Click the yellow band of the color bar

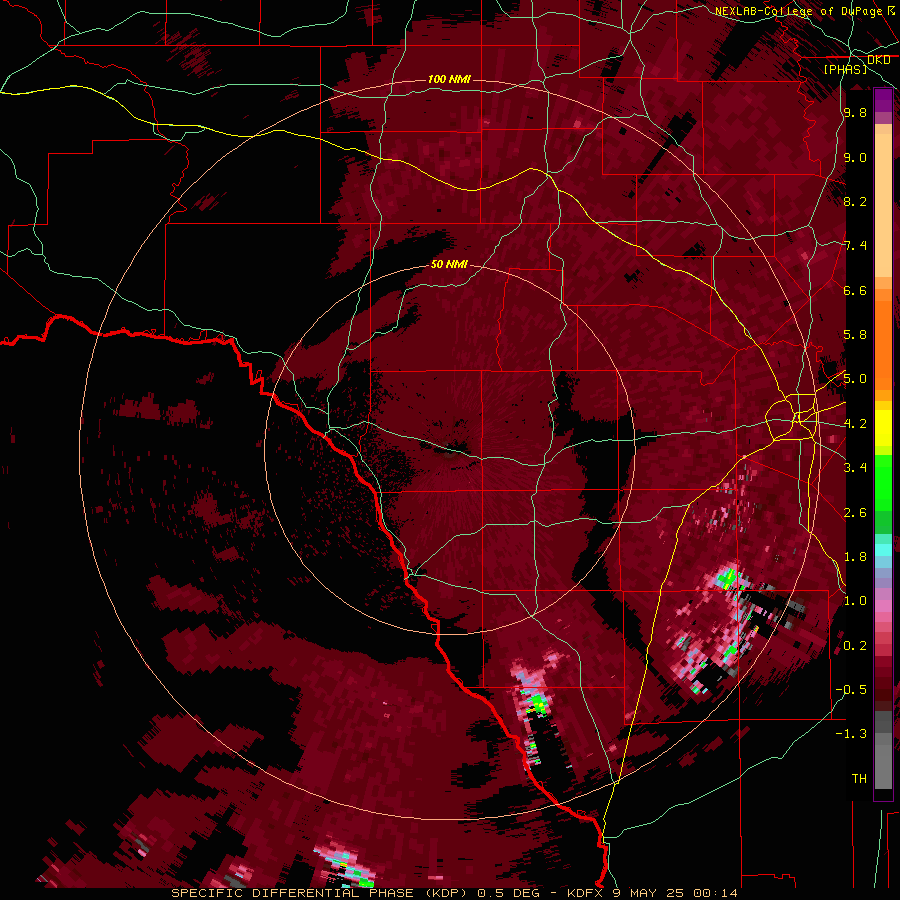pos(883,428)
